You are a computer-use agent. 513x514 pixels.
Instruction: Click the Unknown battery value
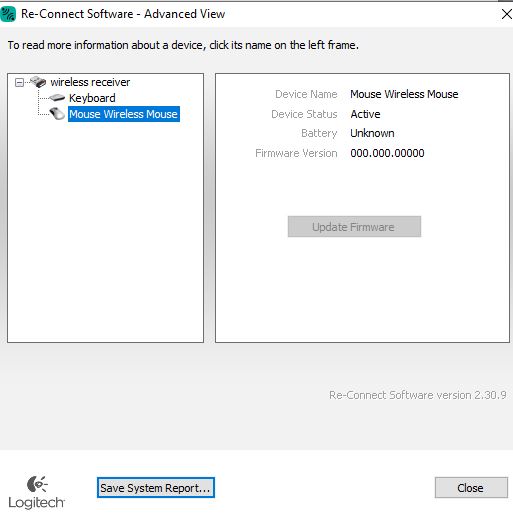point(372,133)
